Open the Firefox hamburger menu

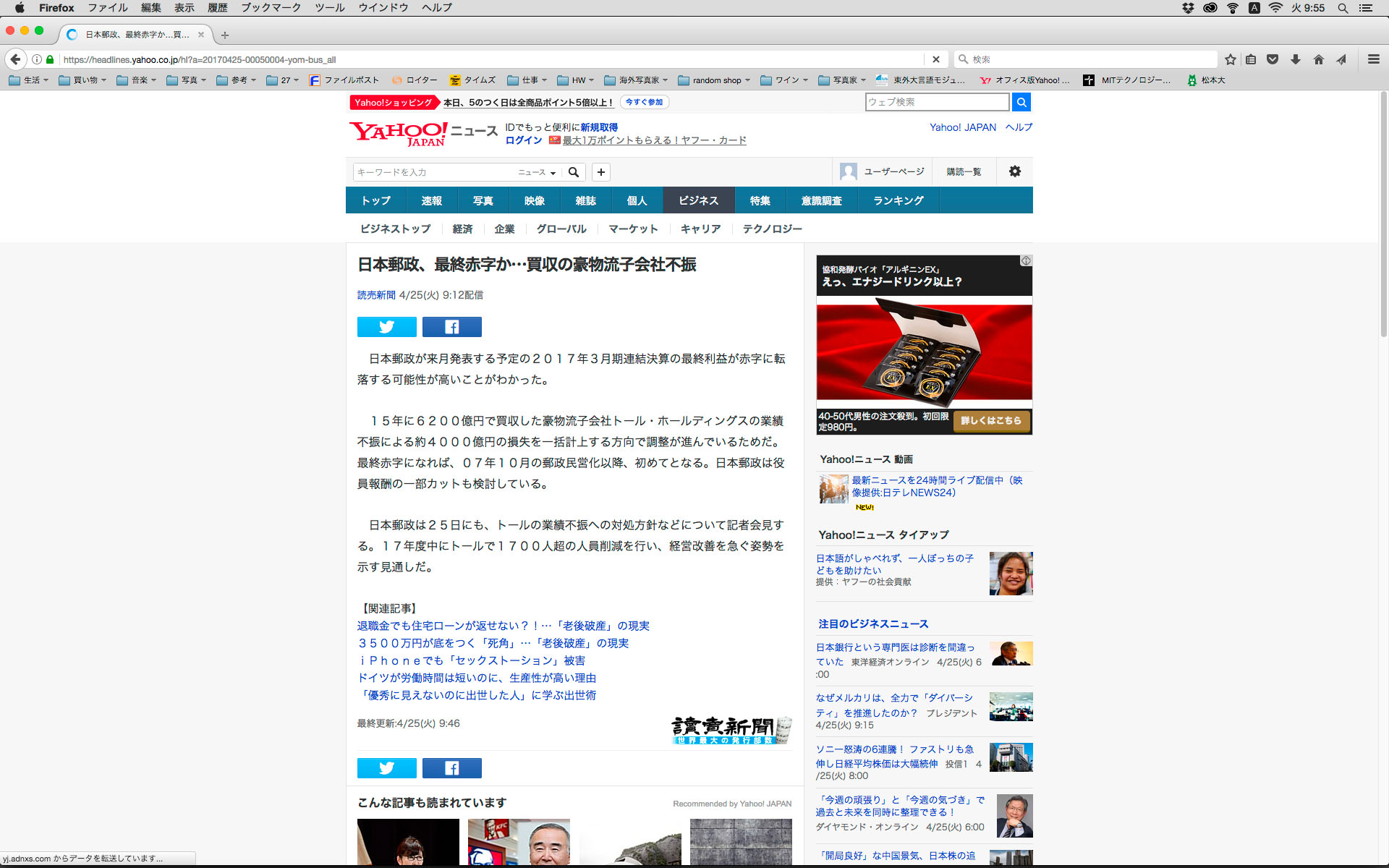pyautogui.click(x=1373, y=59)
